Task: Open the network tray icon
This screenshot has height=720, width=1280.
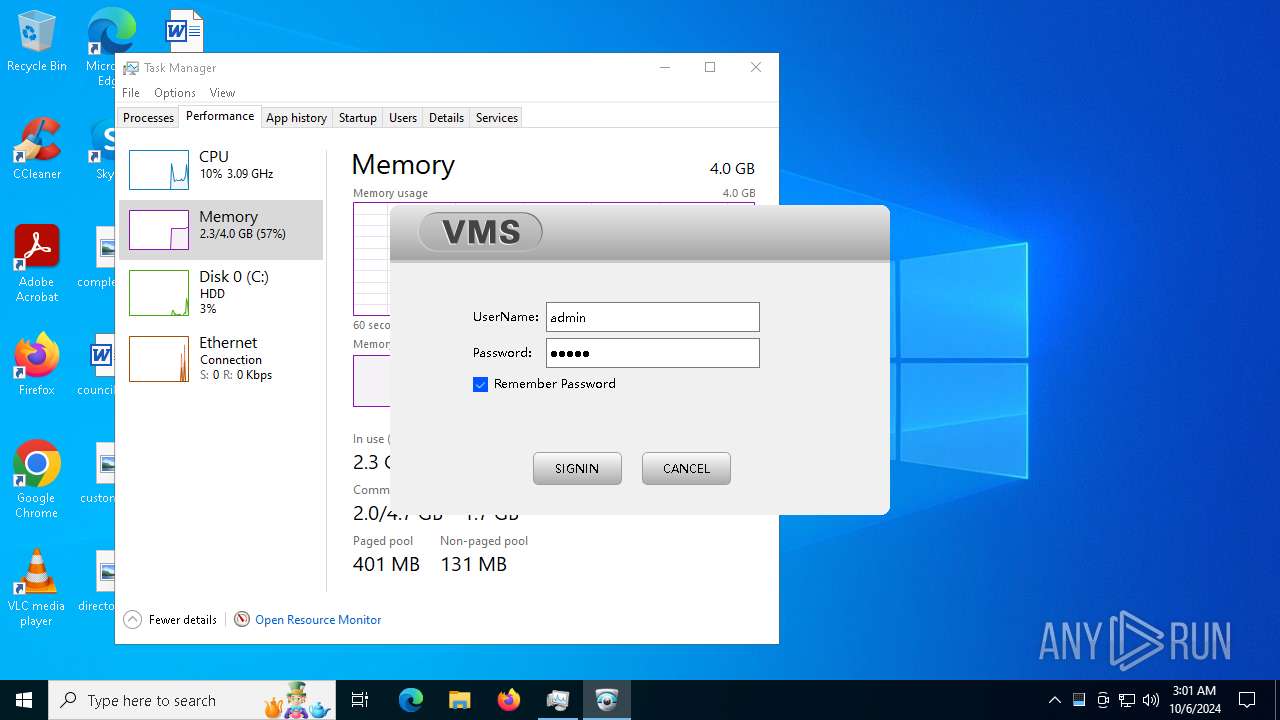Action: (1127, 700)
